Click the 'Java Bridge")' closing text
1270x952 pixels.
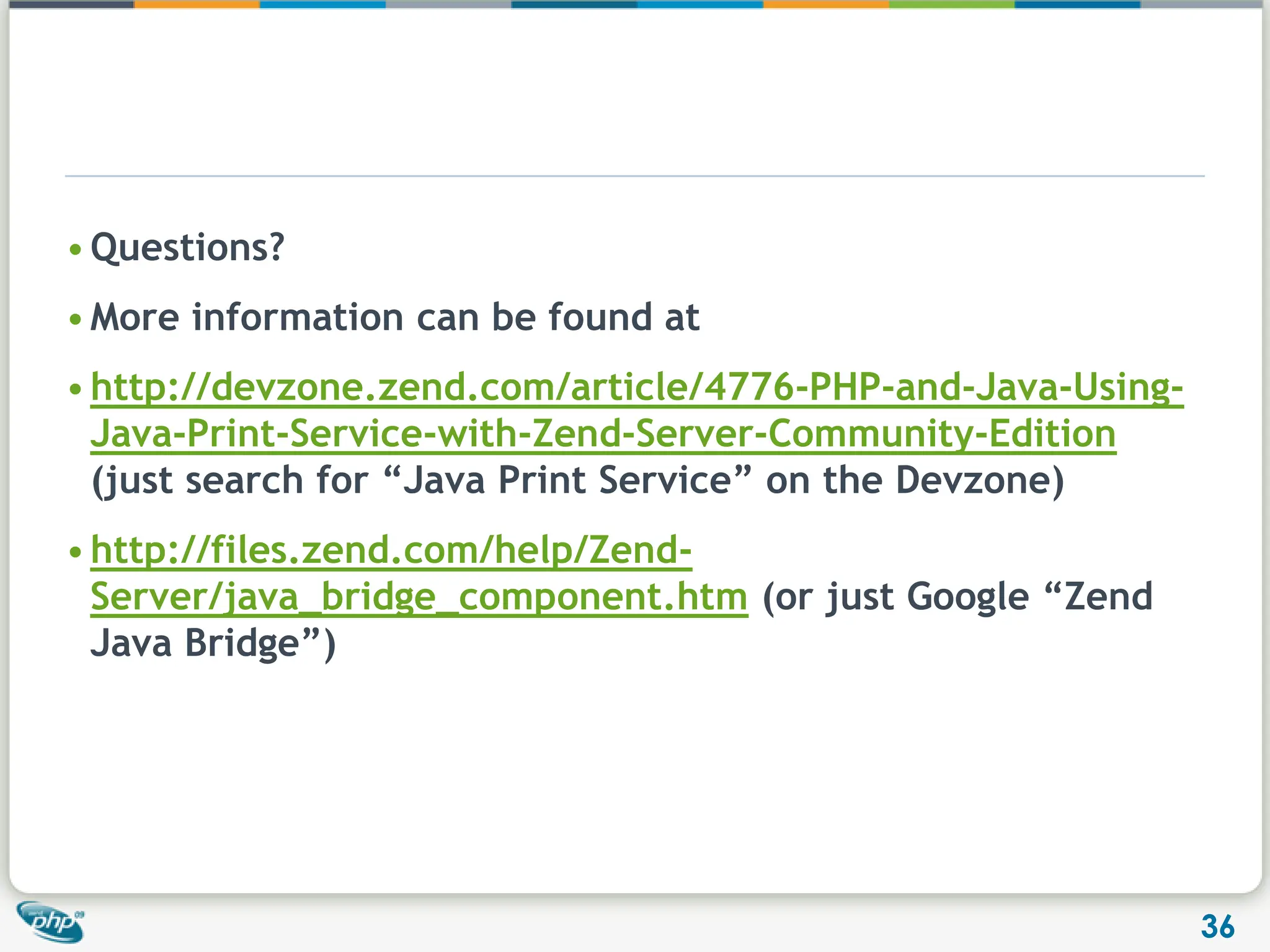[x=213, y=643]
